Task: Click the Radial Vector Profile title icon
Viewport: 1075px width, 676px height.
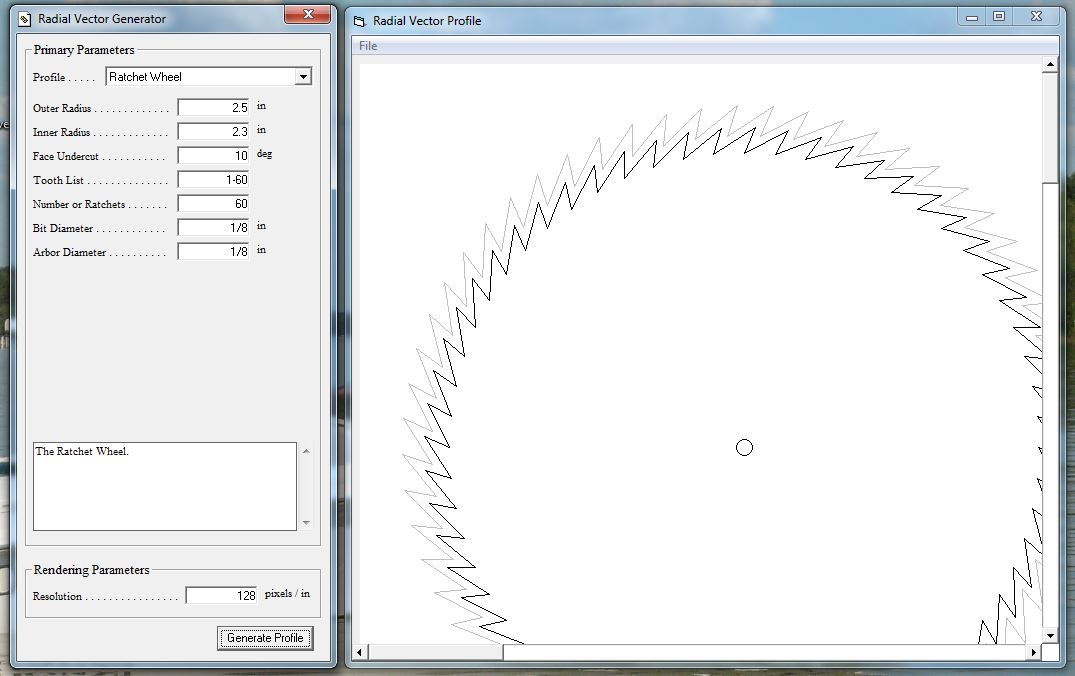Action: 360,21
